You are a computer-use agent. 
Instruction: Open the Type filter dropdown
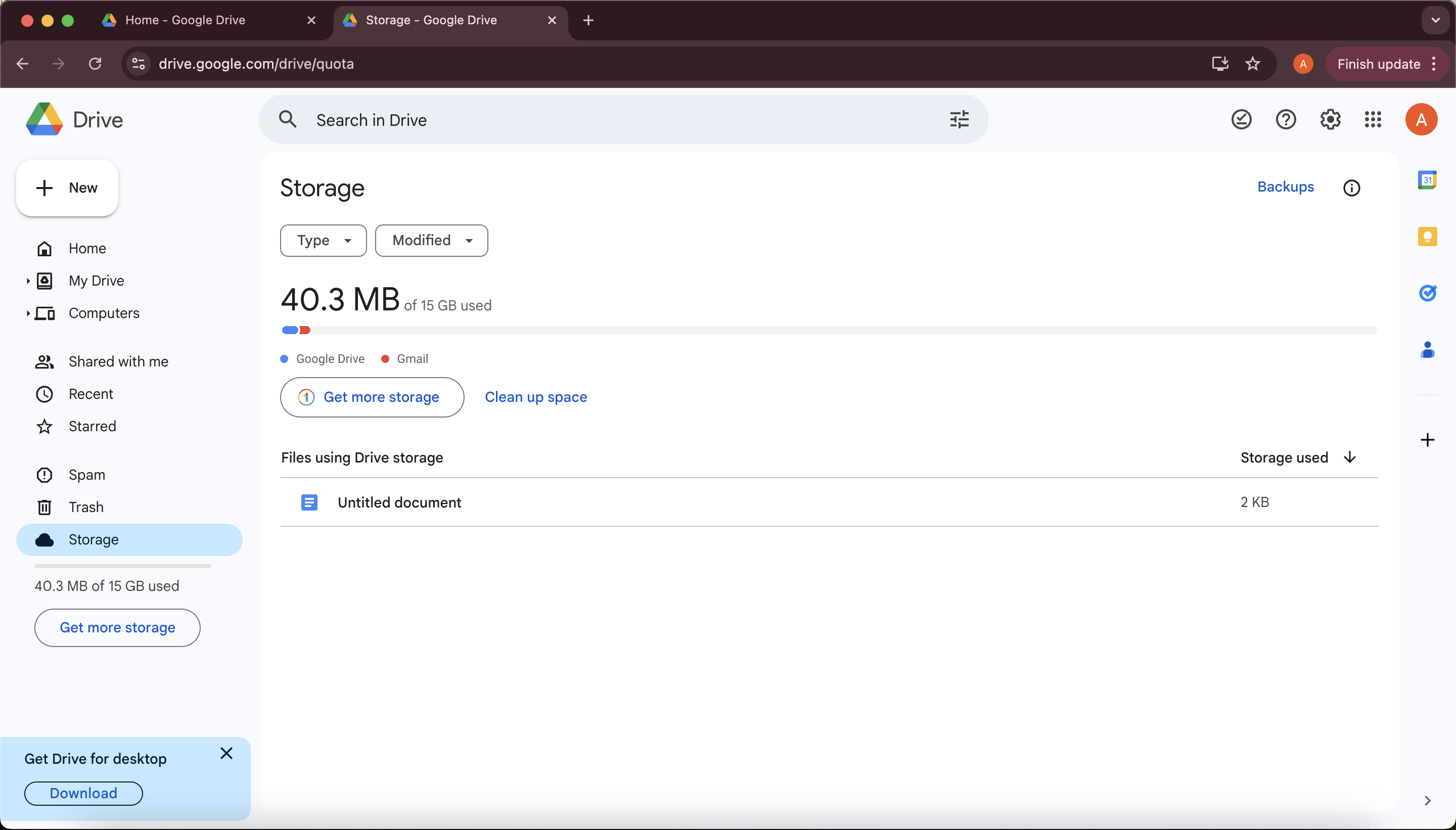point(323,241)
